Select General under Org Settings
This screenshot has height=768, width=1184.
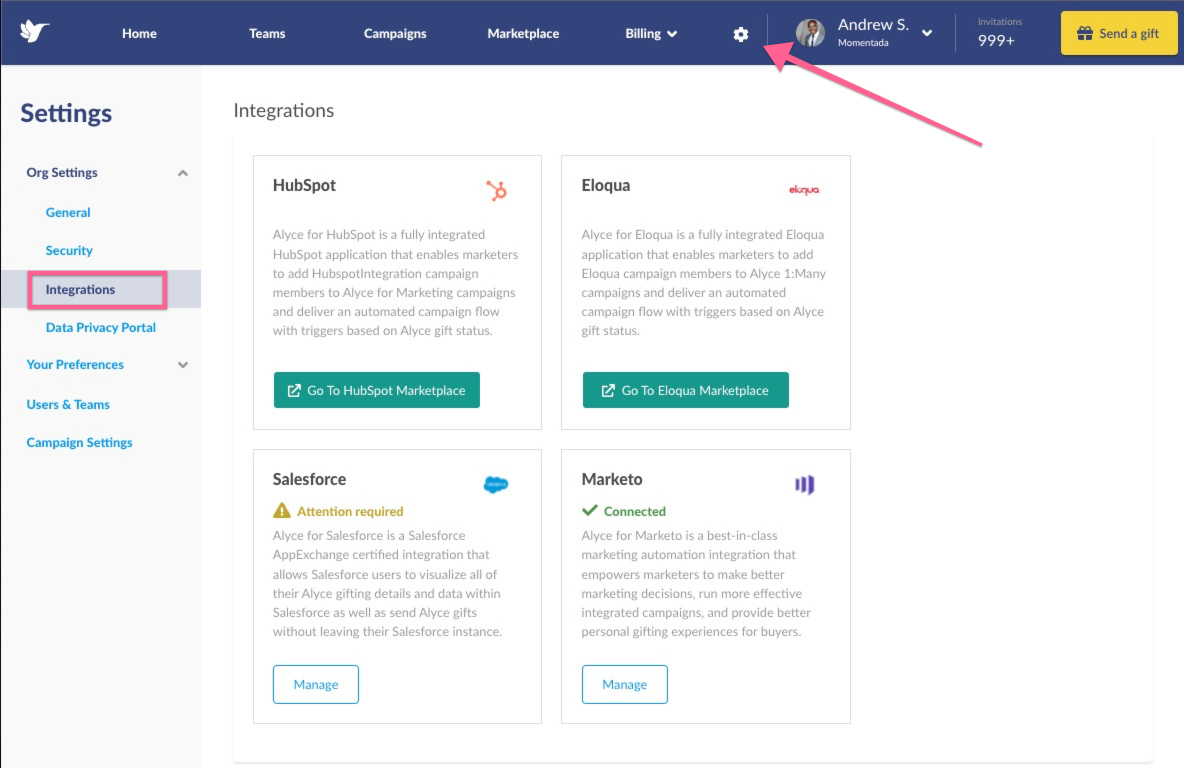(68, 212)
